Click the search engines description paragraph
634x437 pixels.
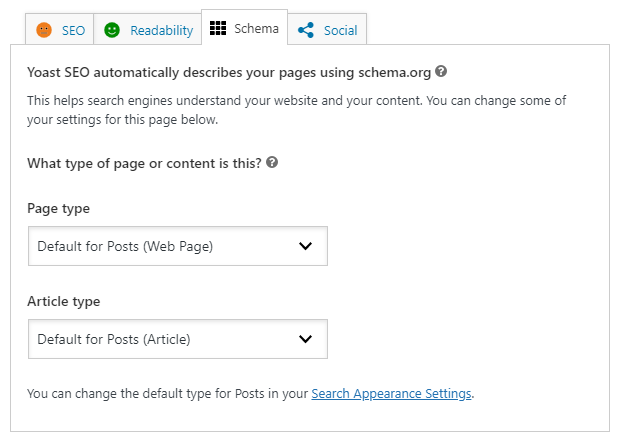pos(296,110)
